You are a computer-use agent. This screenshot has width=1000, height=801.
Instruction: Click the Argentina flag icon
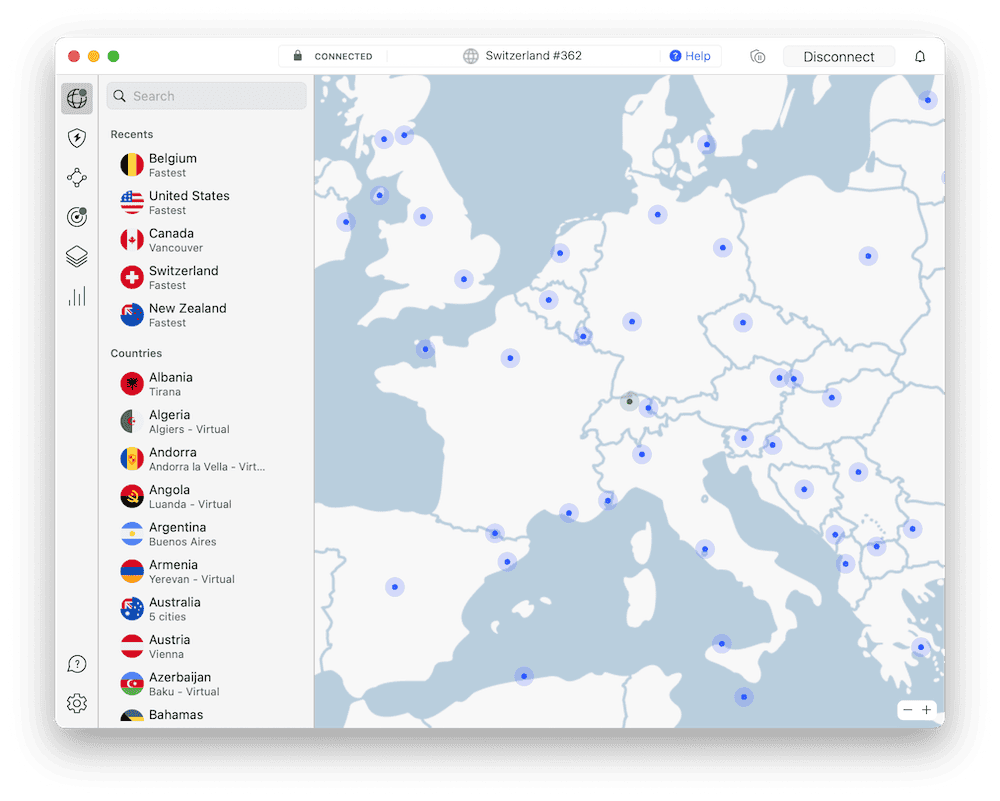click(x=132, y=534)
